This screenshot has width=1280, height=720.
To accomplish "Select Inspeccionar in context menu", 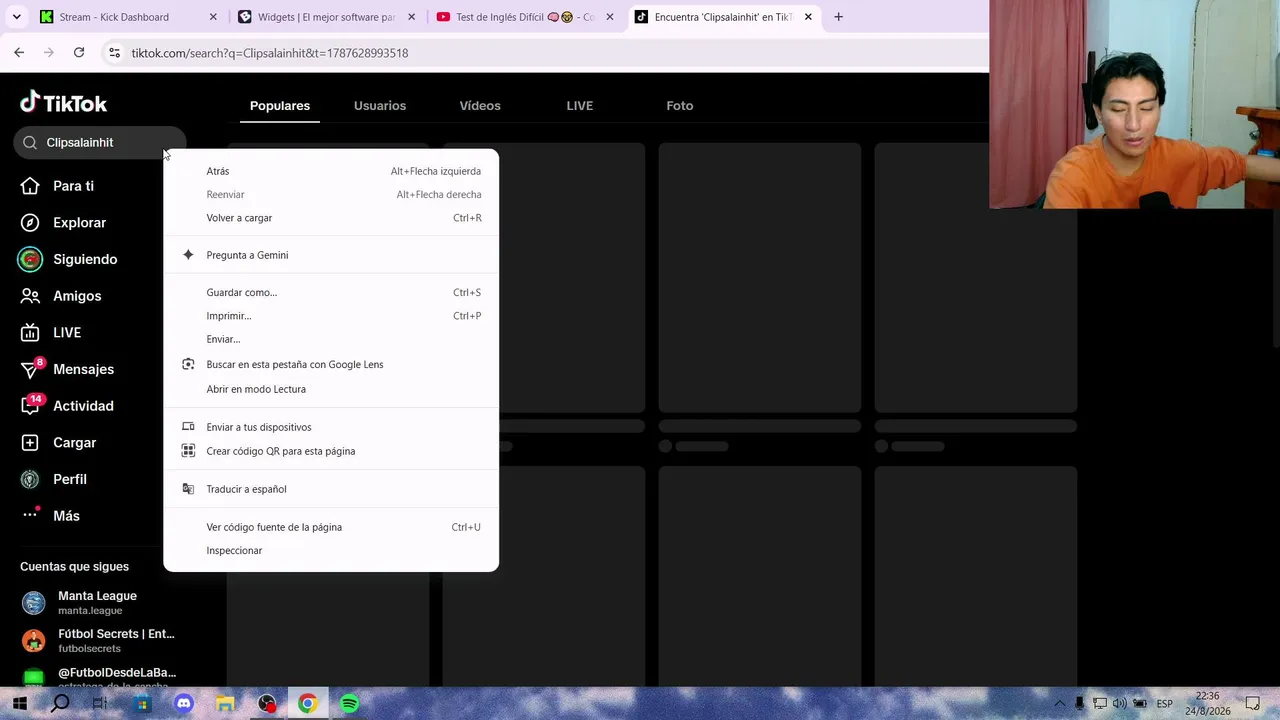I will point(331,551).
